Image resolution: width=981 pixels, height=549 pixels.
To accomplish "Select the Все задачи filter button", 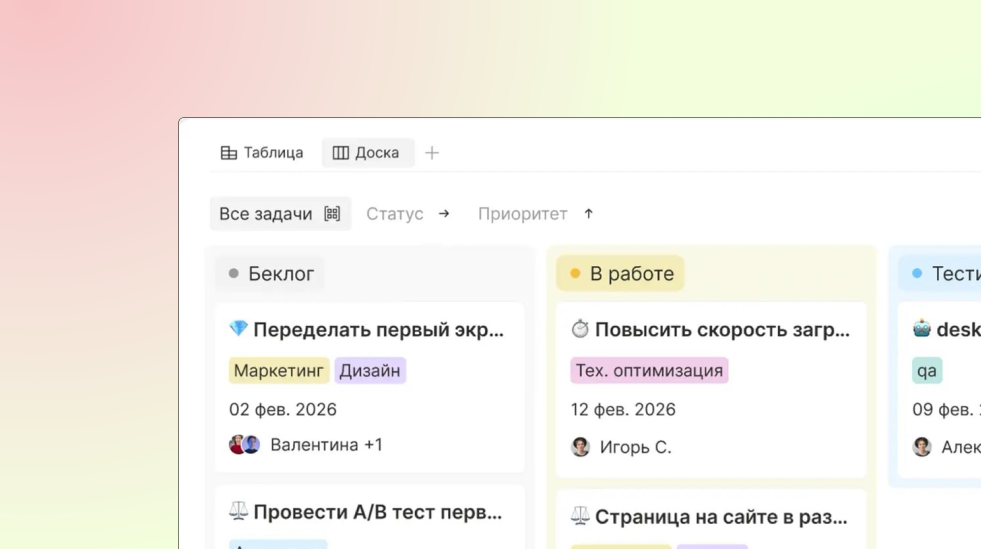I will [x=266, y=214].
